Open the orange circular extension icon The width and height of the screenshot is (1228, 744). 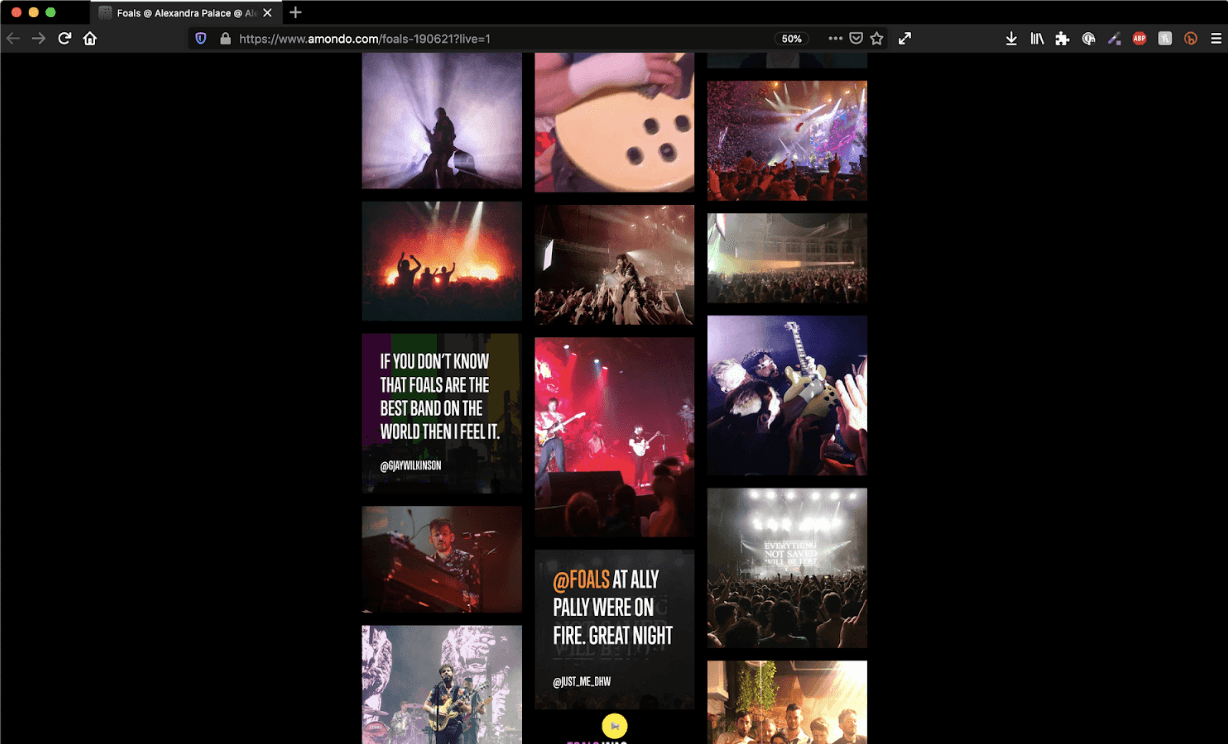point(1190,38)
